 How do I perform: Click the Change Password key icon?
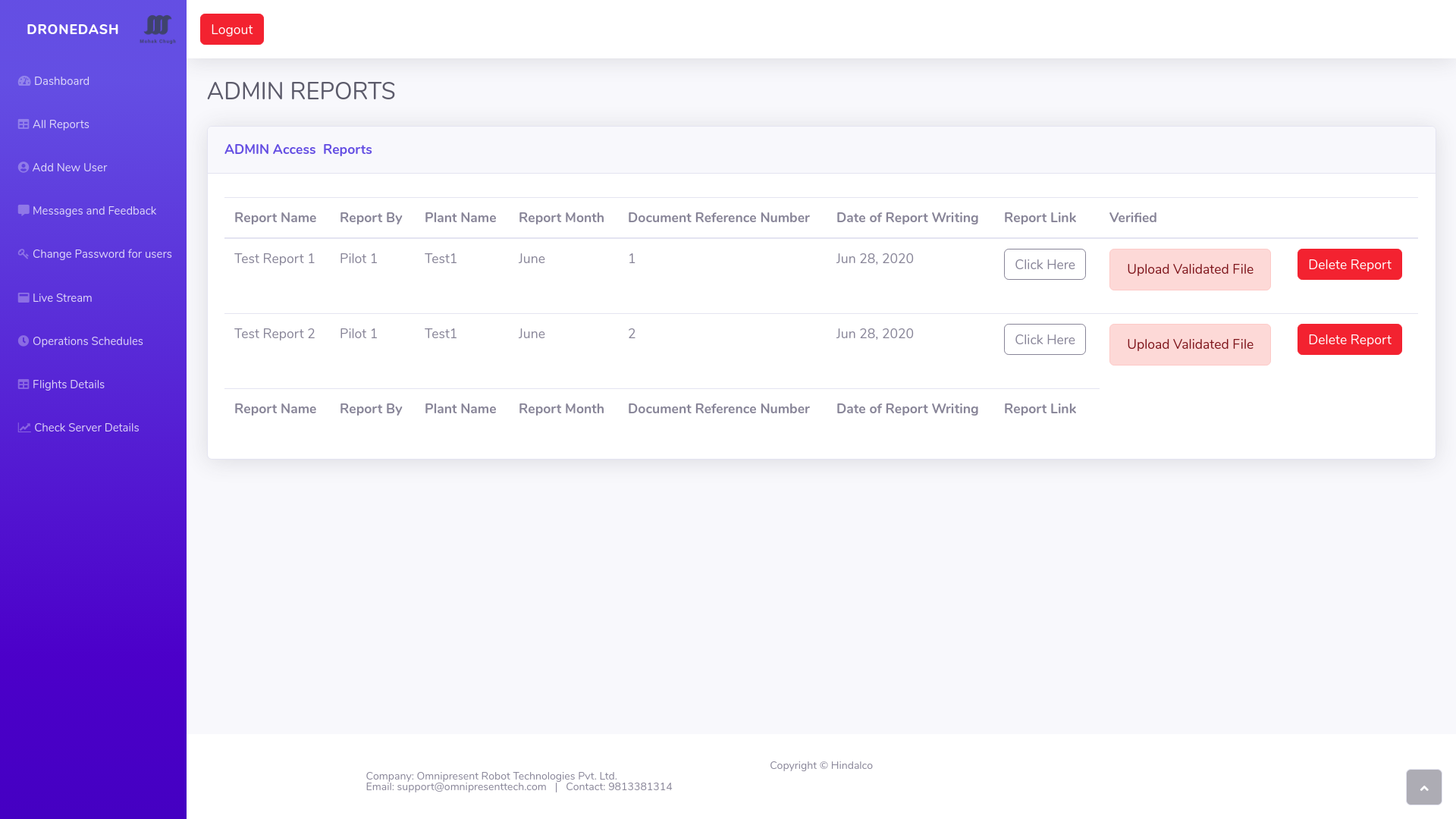(24, 254)
